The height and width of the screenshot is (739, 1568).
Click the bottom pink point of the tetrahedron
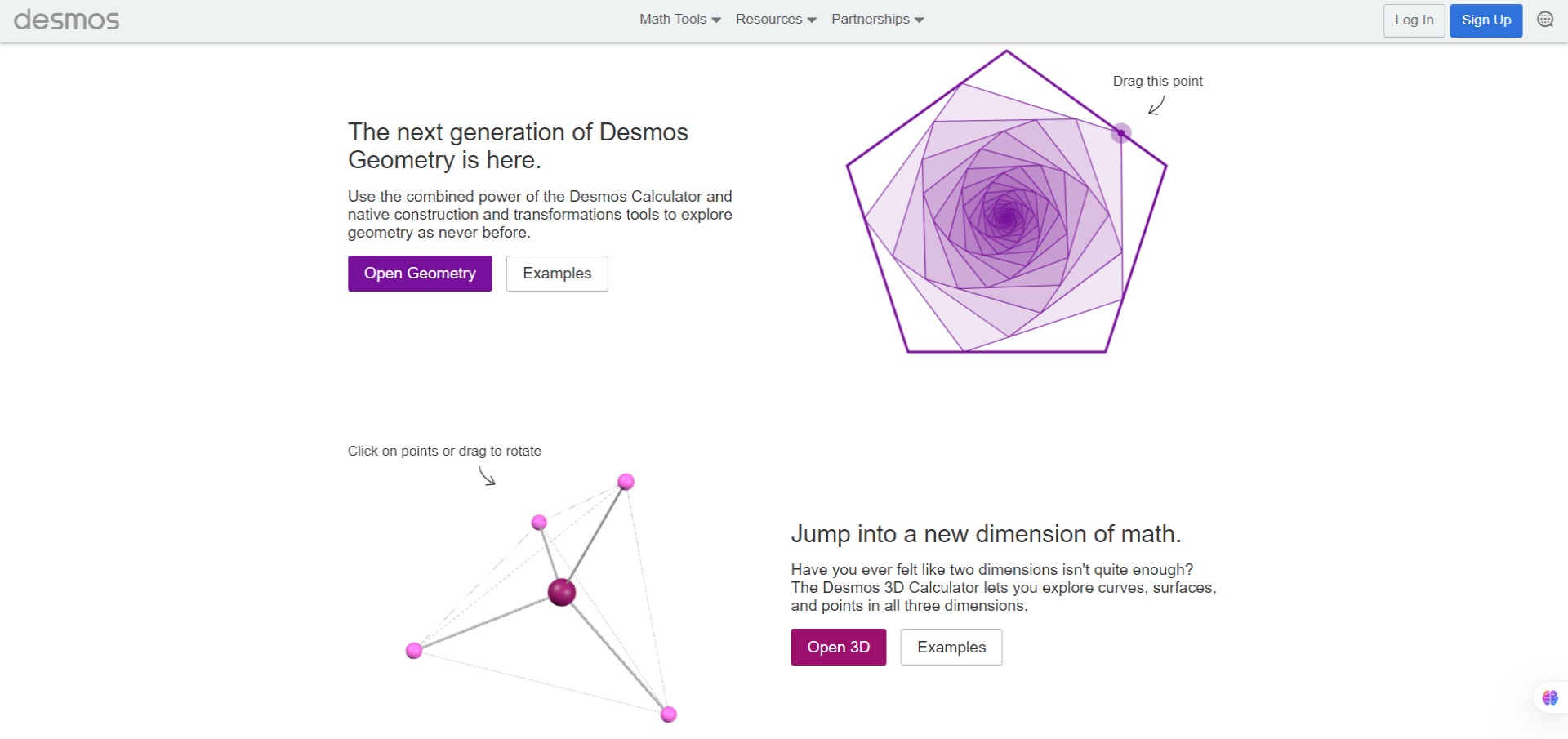(669, 715)
